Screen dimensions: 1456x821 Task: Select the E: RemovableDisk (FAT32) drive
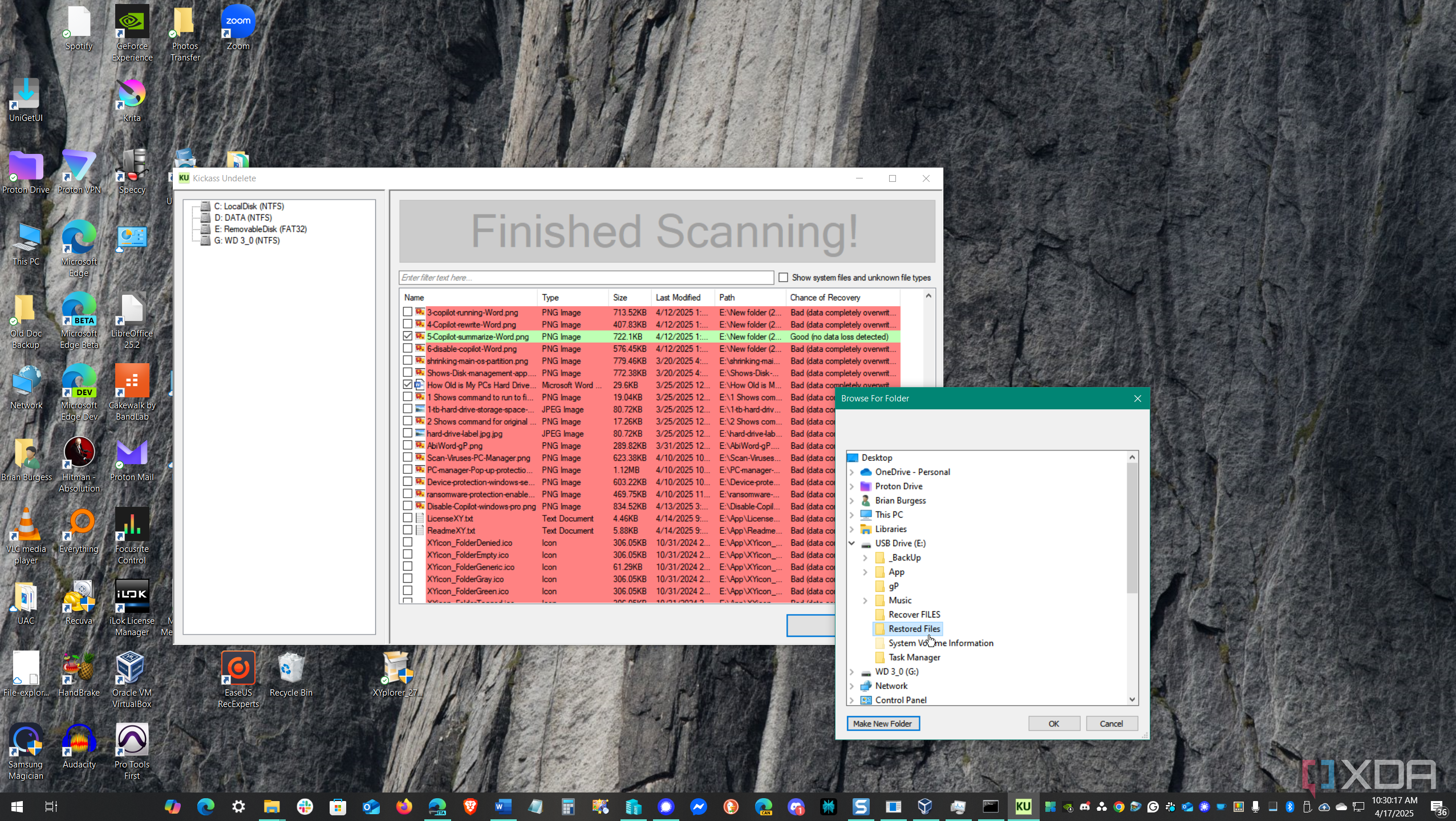(x=260, y=229)
